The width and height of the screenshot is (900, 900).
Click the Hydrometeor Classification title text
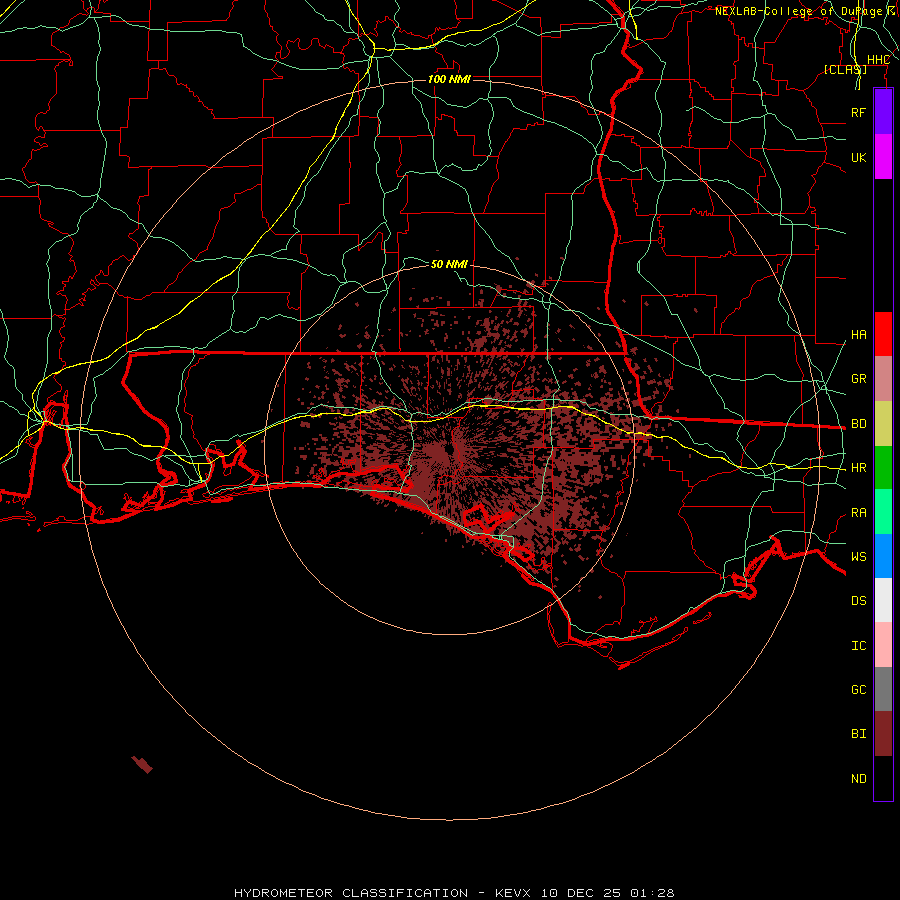point(351,893)
